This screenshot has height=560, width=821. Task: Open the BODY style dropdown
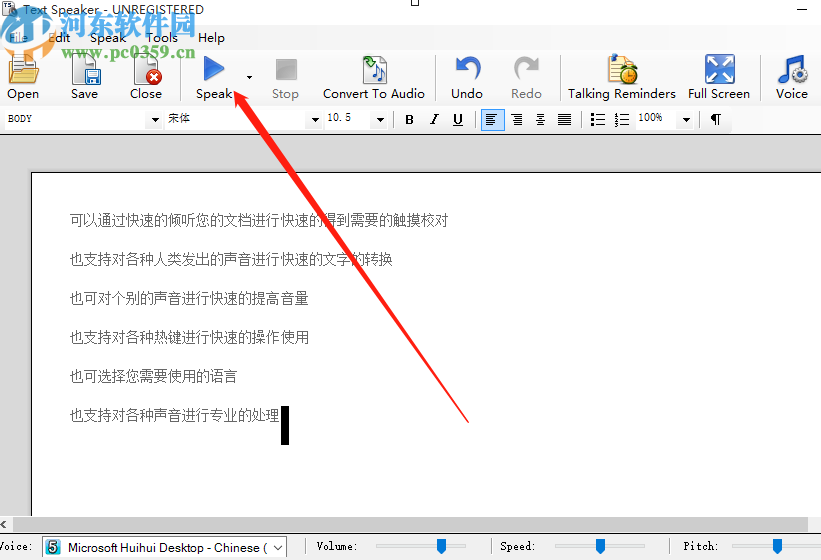click(x=155, y=120)
